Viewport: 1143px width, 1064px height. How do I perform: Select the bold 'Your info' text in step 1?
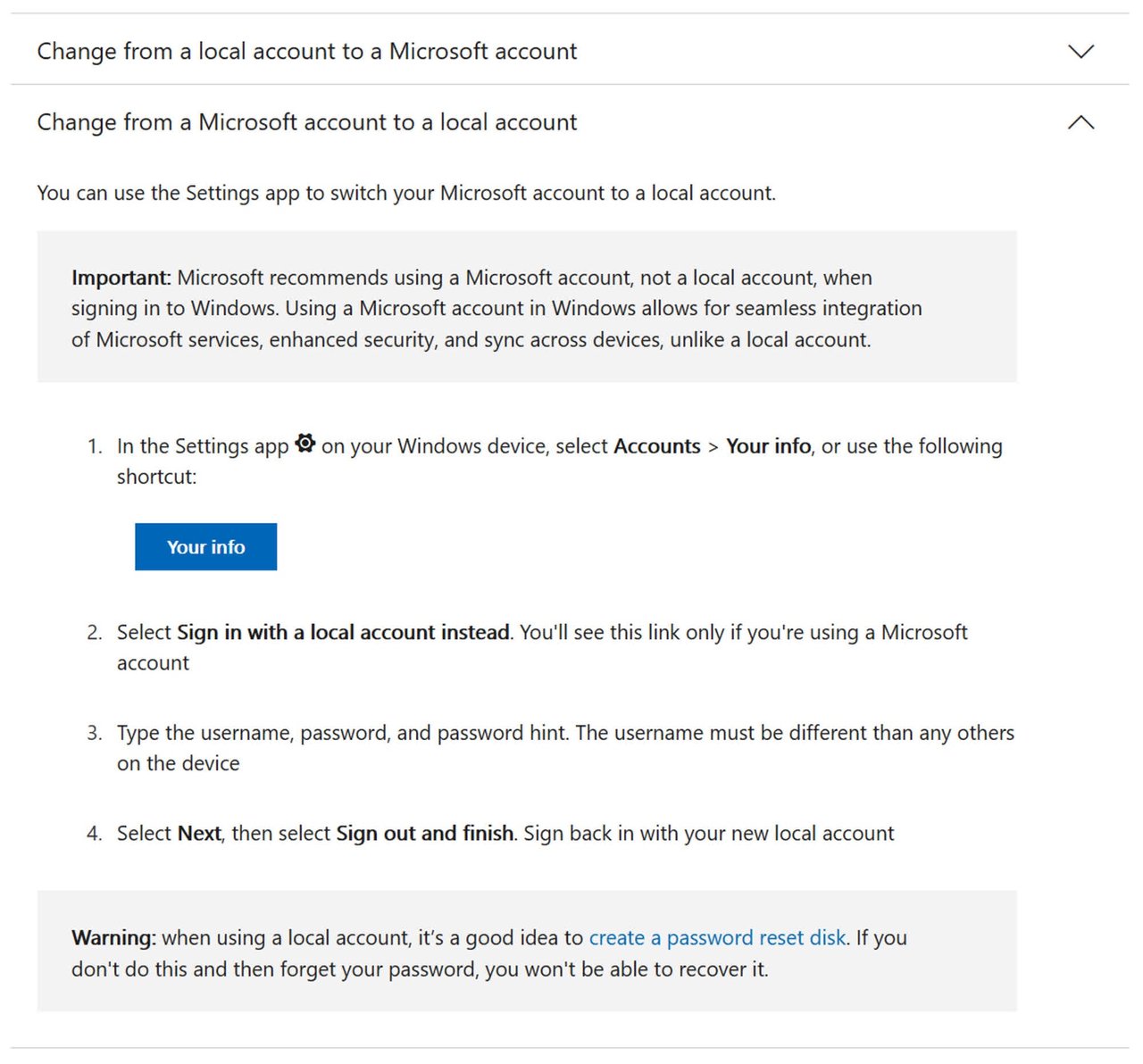click(x=768, y=445)
